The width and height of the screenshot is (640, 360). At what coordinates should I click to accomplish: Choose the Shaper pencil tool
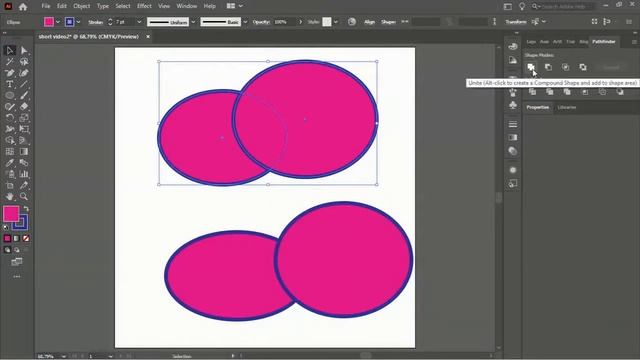tap(10, 107)
